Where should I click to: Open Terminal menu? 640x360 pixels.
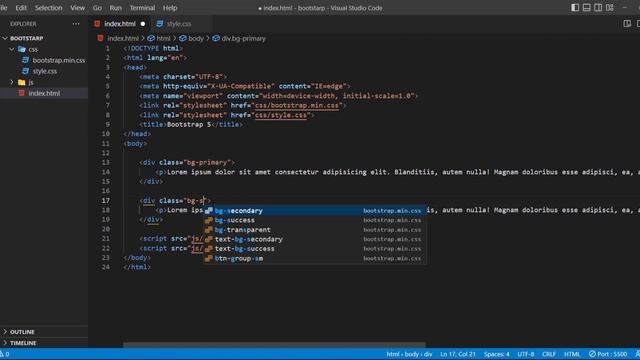(142, 8)
